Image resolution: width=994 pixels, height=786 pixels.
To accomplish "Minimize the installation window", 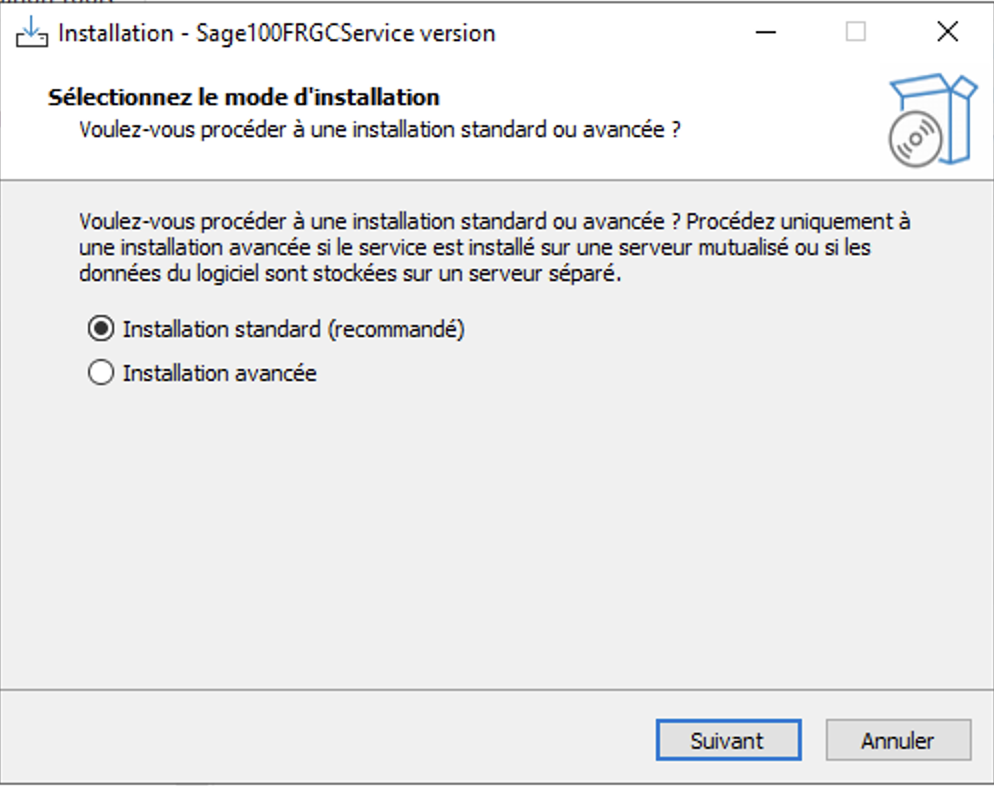I will (766, 32).
